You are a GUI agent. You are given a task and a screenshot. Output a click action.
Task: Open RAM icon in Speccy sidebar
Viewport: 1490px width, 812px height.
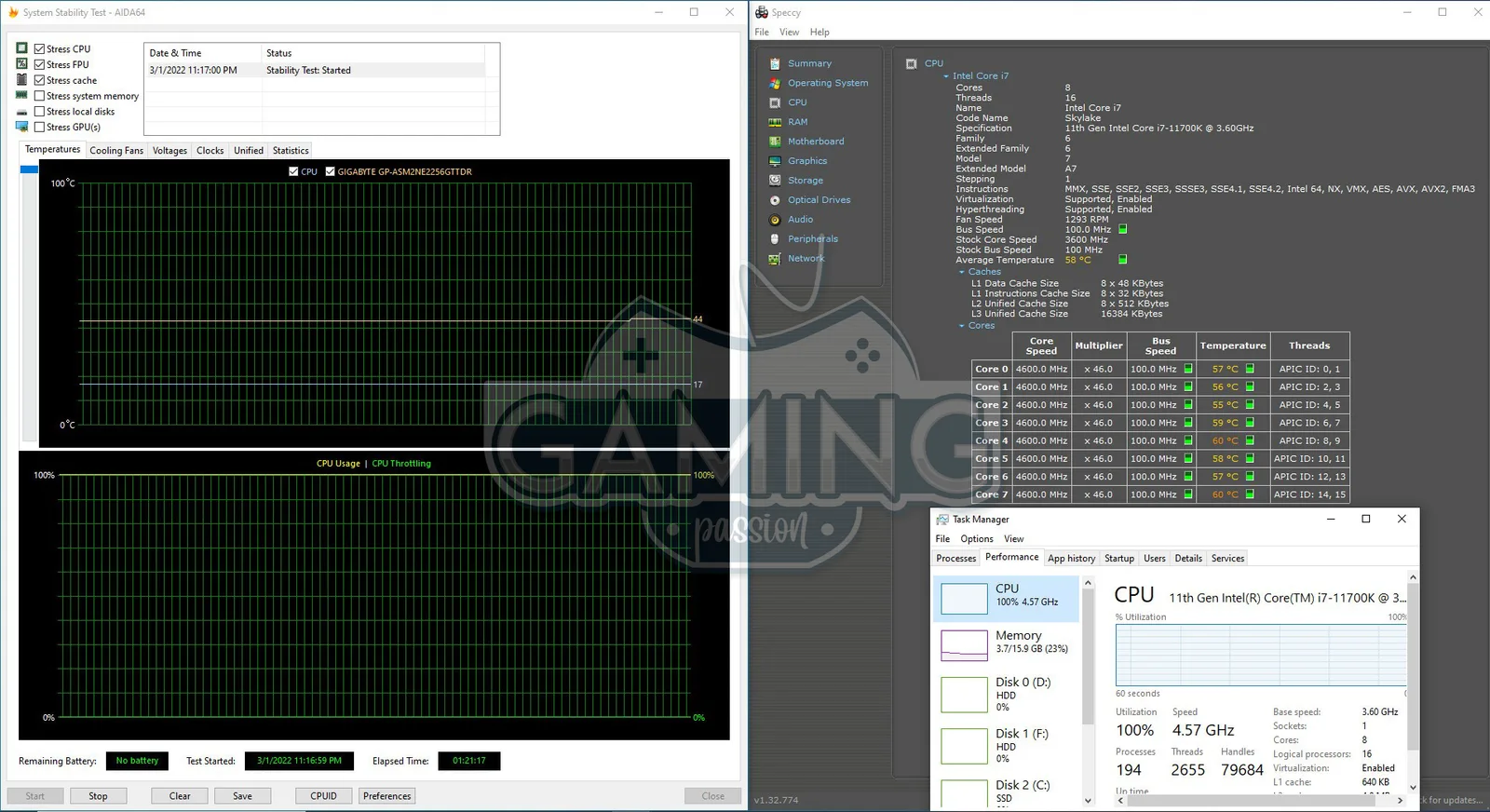775,122
